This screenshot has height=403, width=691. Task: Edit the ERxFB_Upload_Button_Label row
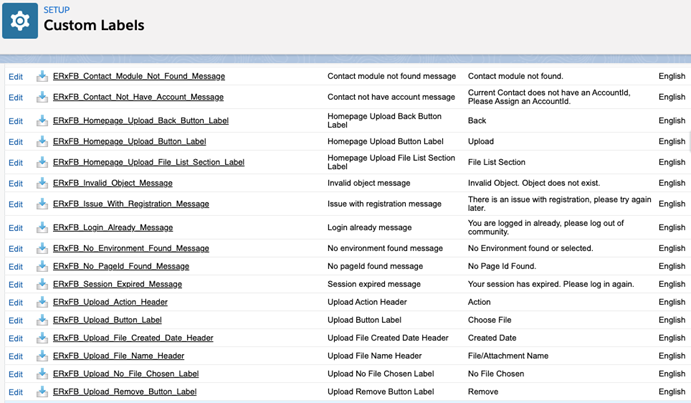click(x=15, y=320)
